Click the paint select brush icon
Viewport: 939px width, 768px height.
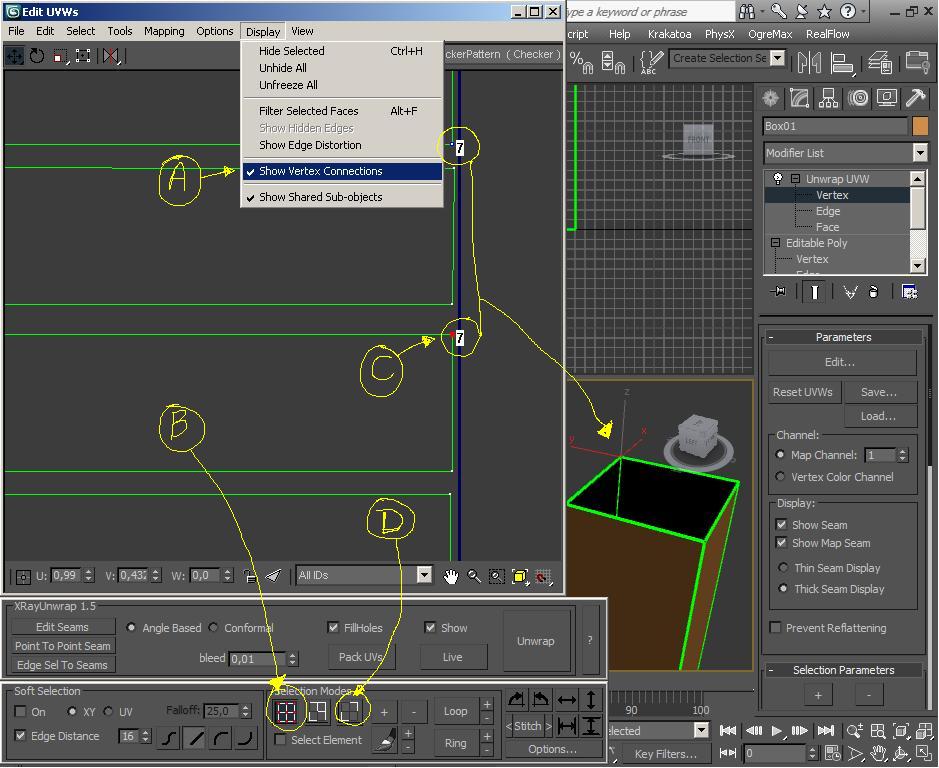384,740
